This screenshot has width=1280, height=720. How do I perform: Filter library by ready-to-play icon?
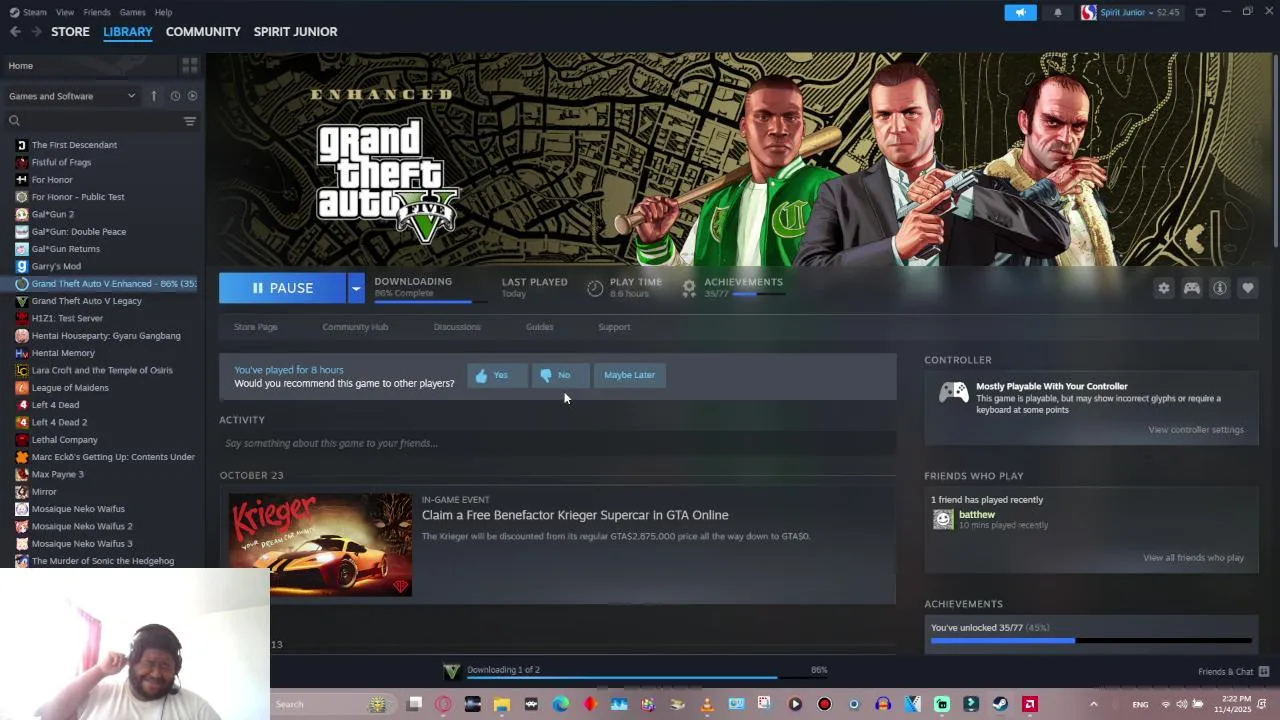[192, 96]
